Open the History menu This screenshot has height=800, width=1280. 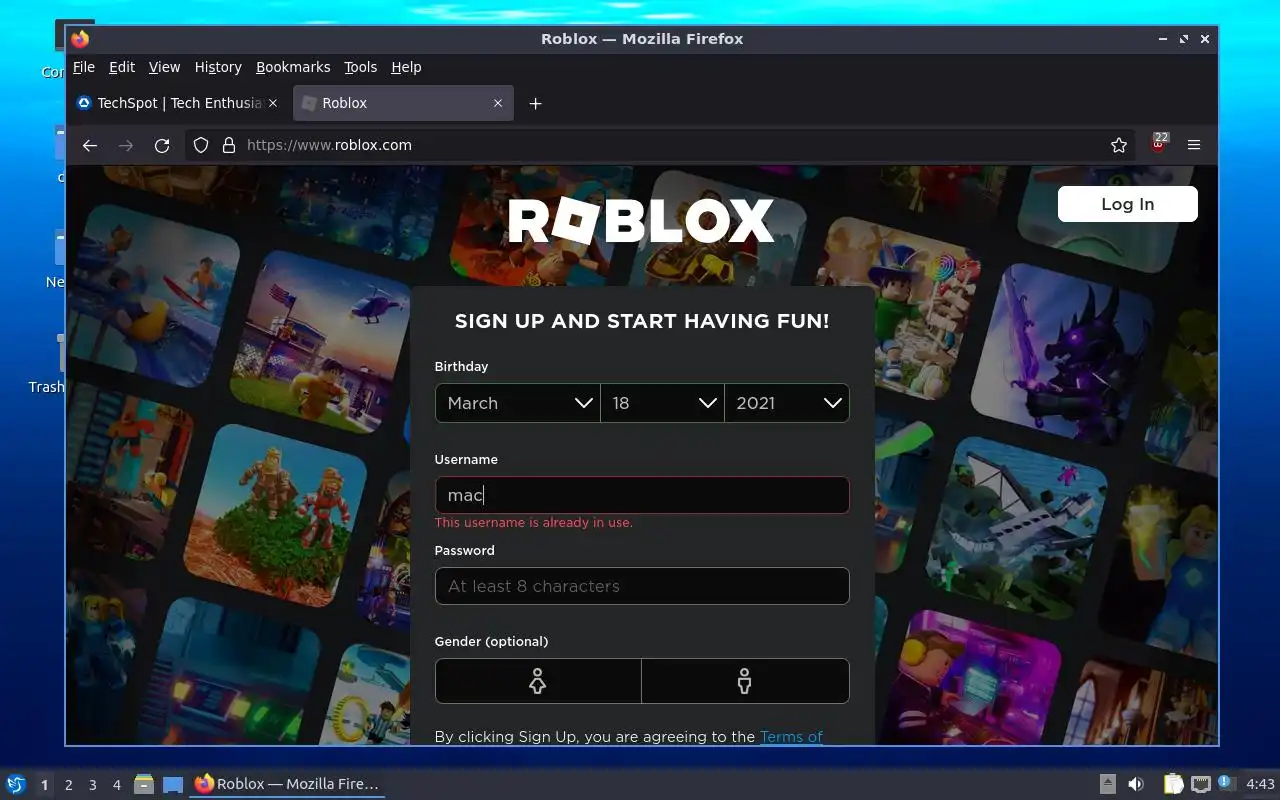point(218,67)
